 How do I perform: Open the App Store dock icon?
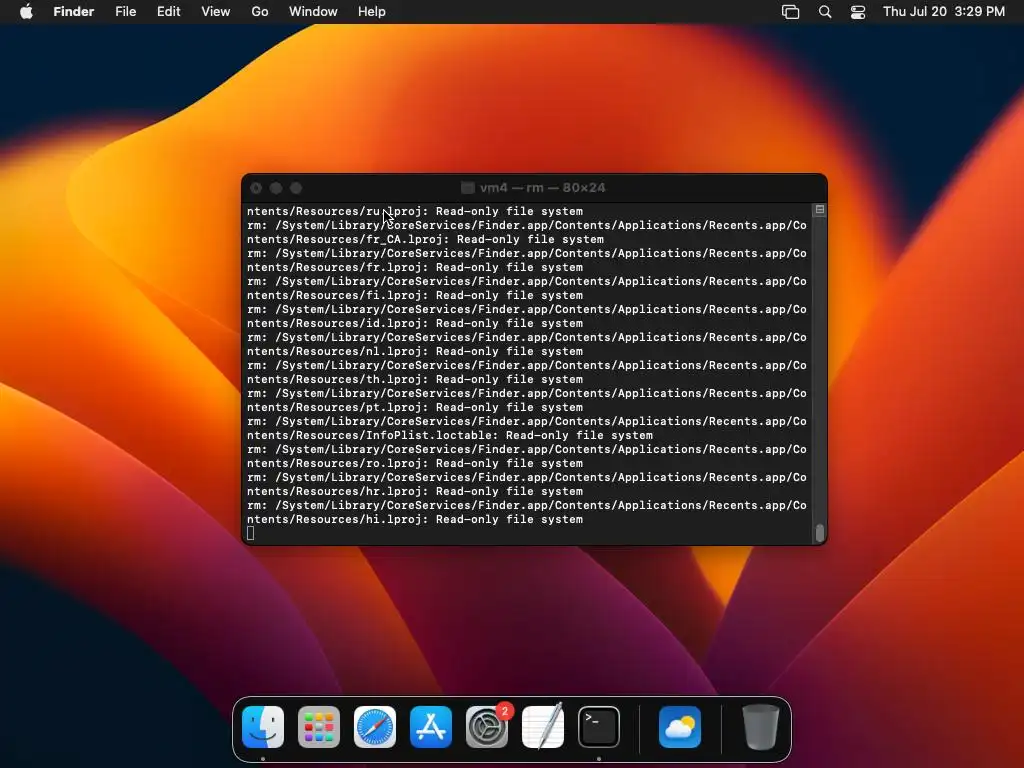click(x=431, y=727)
